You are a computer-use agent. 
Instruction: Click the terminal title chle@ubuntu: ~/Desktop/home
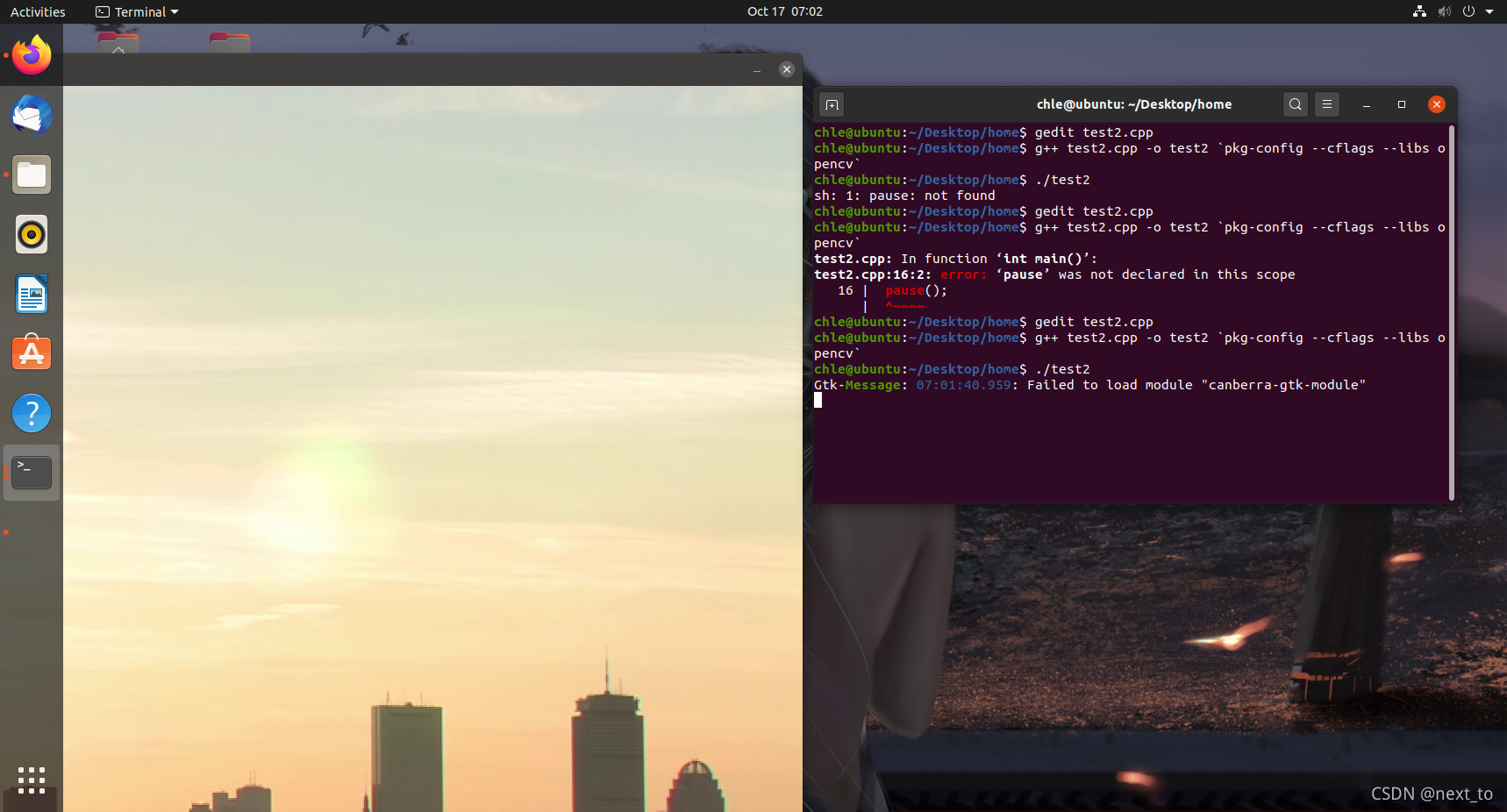(x=1134, y=104)
